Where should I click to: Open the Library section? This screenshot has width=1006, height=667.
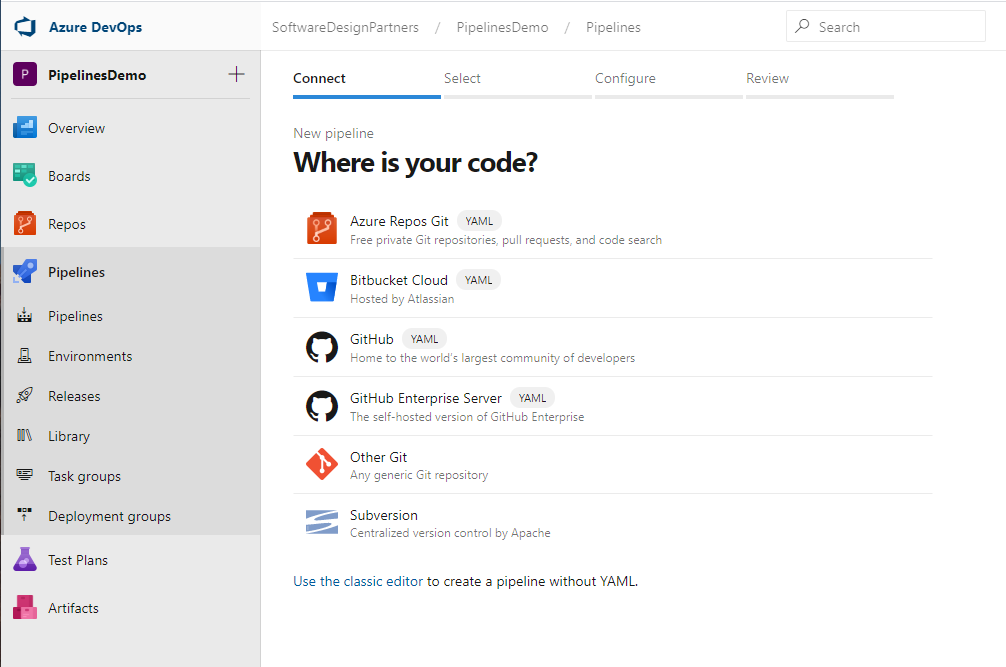click(x=23, y=435)
